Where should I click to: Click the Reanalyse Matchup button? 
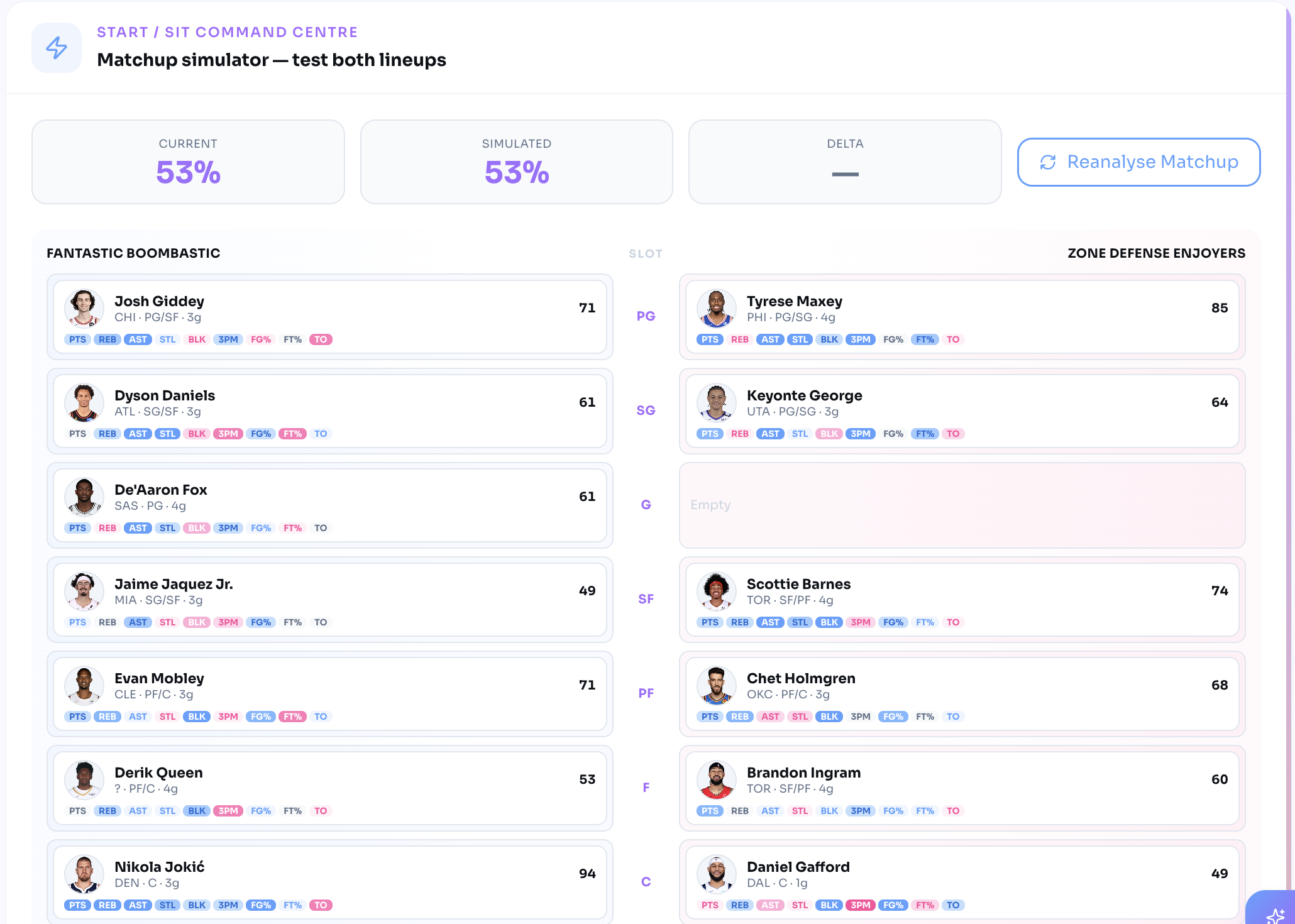(x=1138, y=162)
